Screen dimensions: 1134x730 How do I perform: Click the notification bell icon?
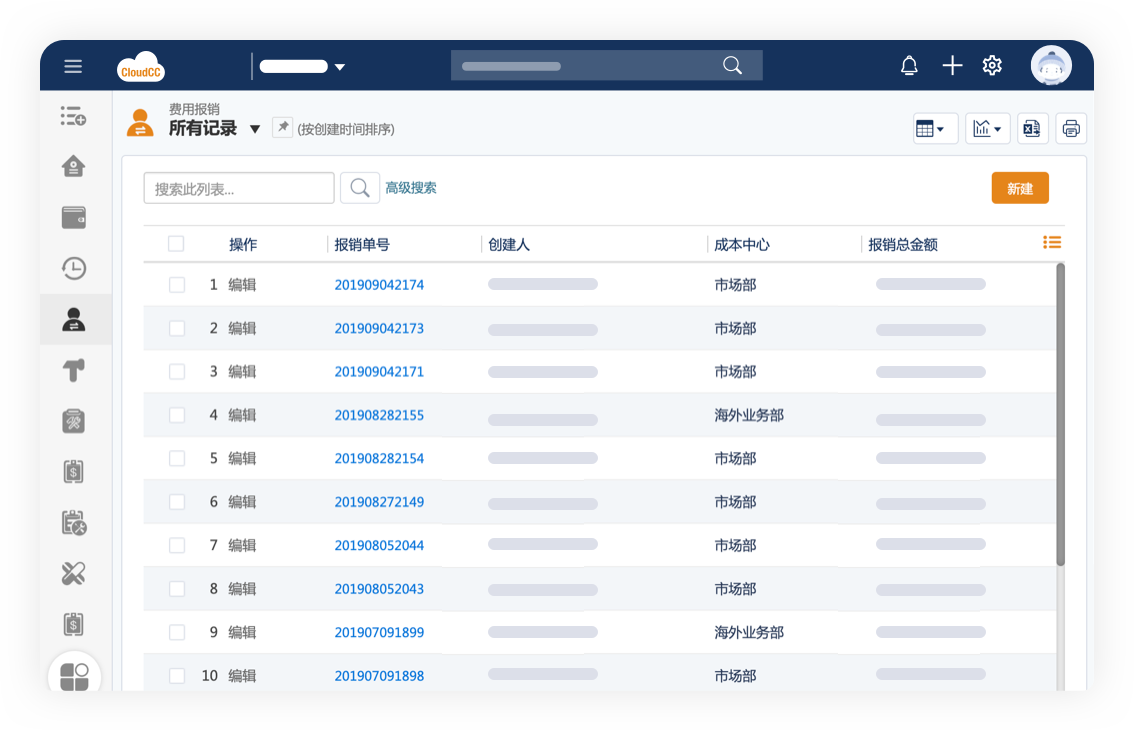(x=909, y=66)
